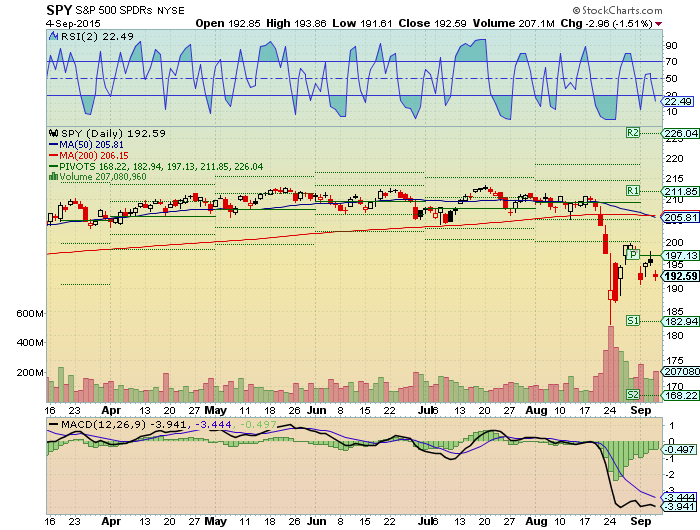Click the P pivot label

click(x=633, y=255)
